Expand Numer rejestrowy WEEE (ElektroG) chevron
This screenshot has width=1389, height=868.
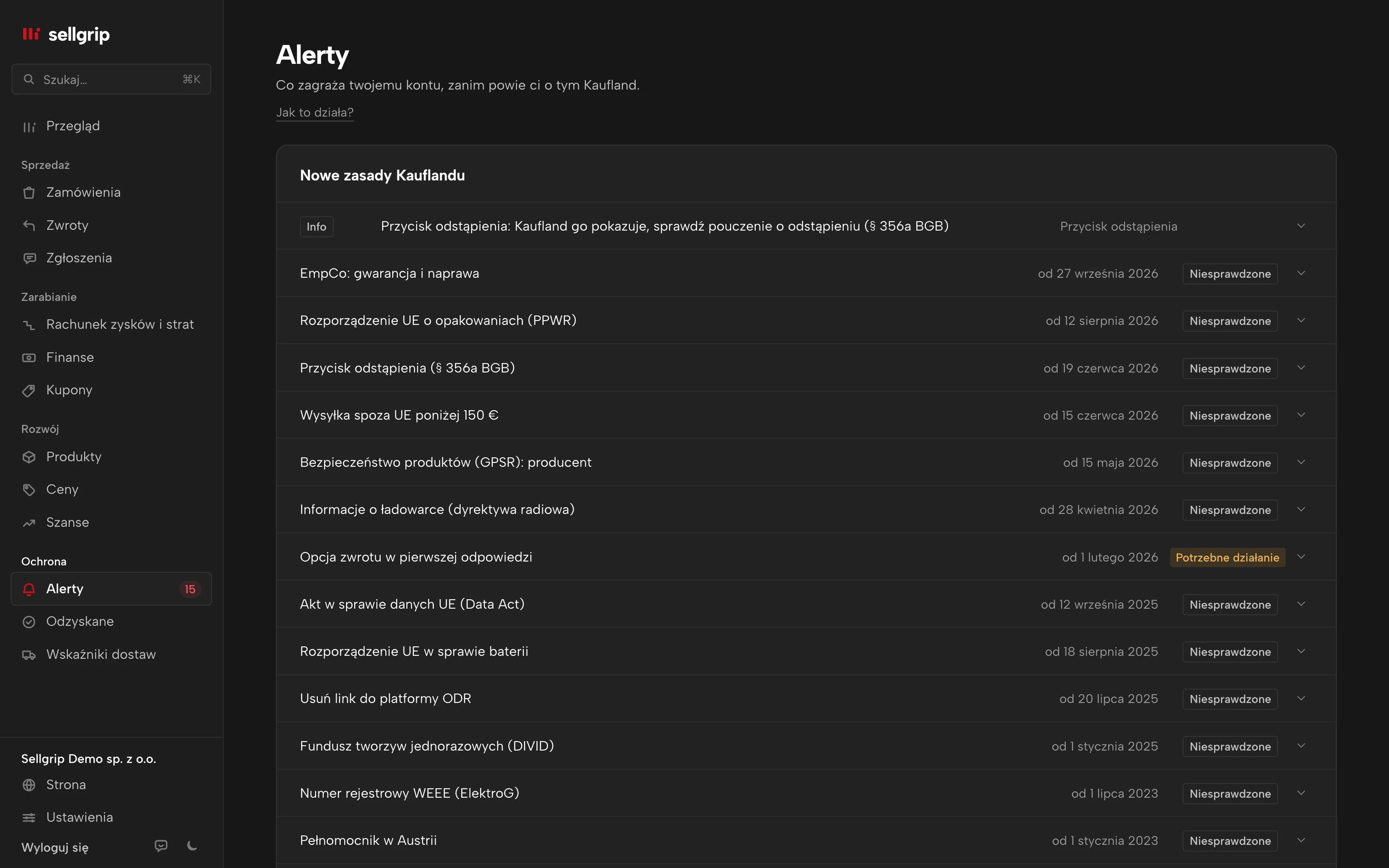coord(1301,793)
